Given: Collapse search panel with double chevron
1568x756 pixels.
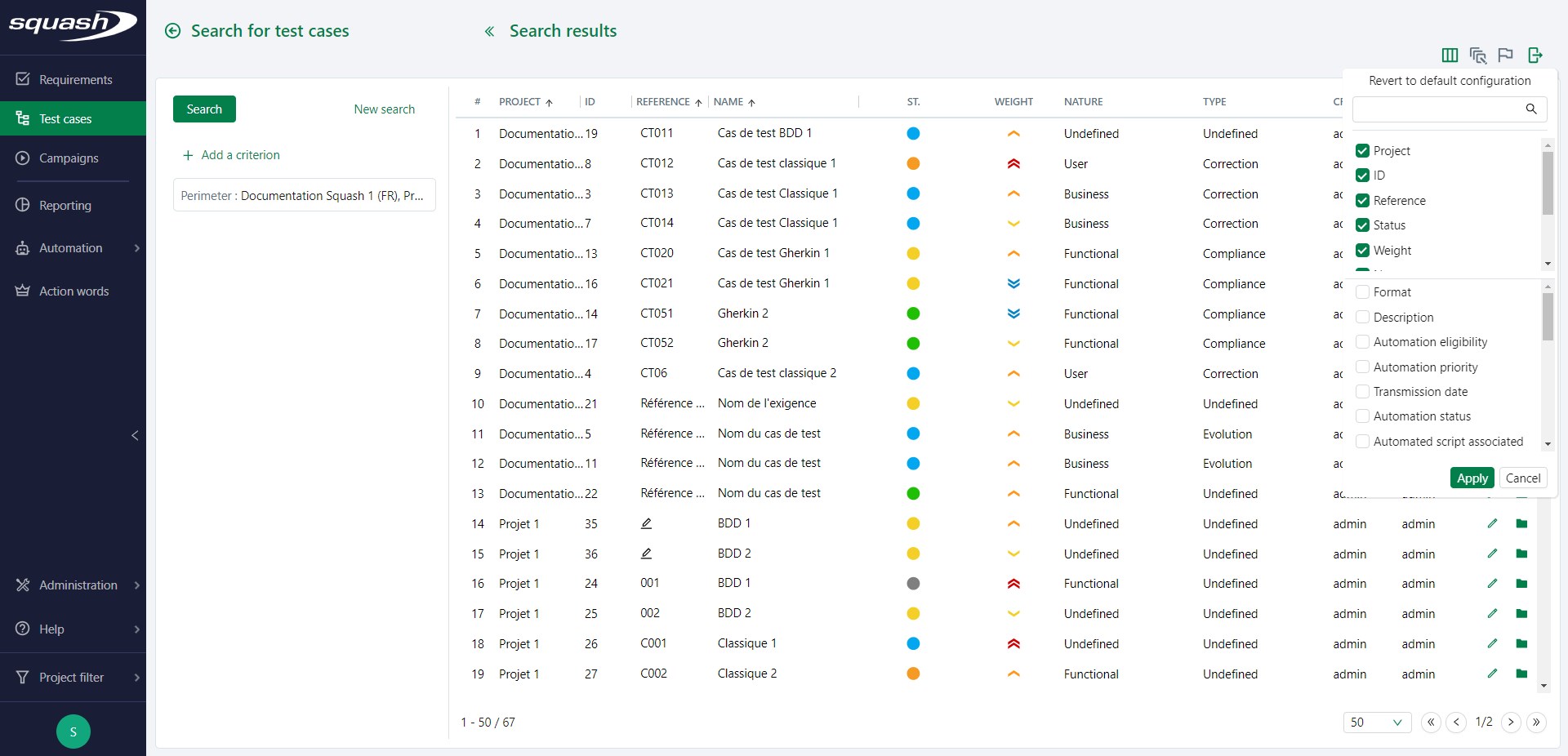Looking at the screenshot, I should 489,31.
